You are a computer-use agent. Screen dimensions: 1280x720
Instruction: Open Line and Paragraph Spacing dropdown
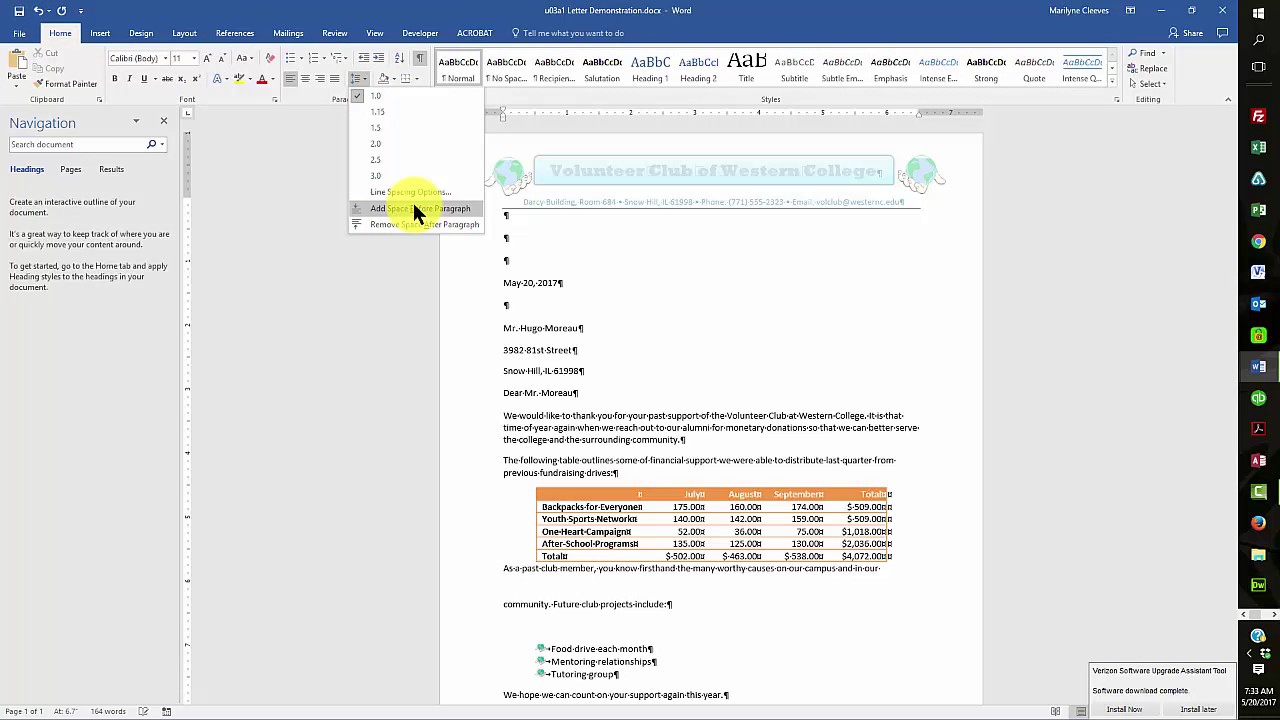click(x=359, y=79)
